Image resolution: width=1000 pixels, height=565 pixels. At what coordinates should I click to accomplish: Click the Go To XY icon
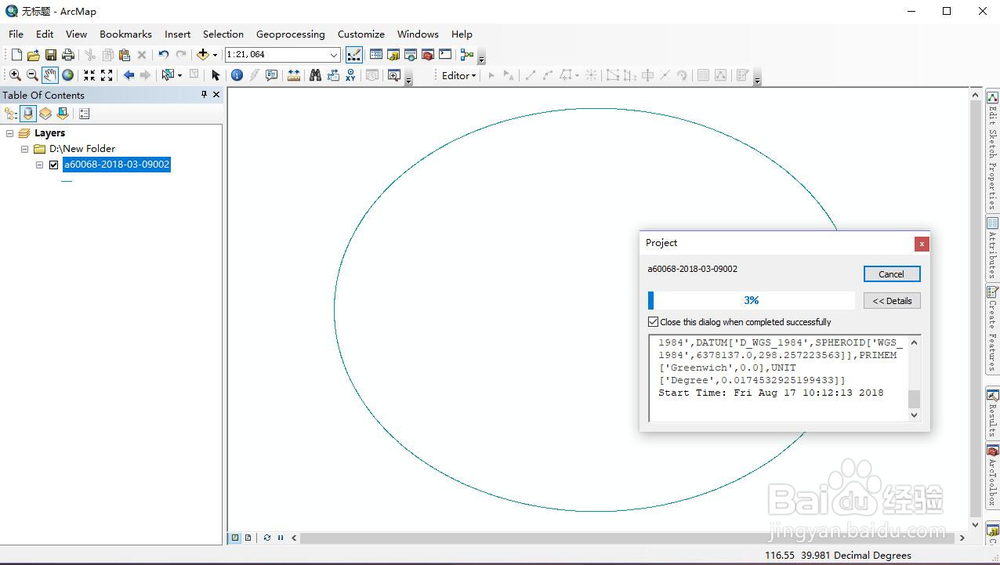point(350,75)
